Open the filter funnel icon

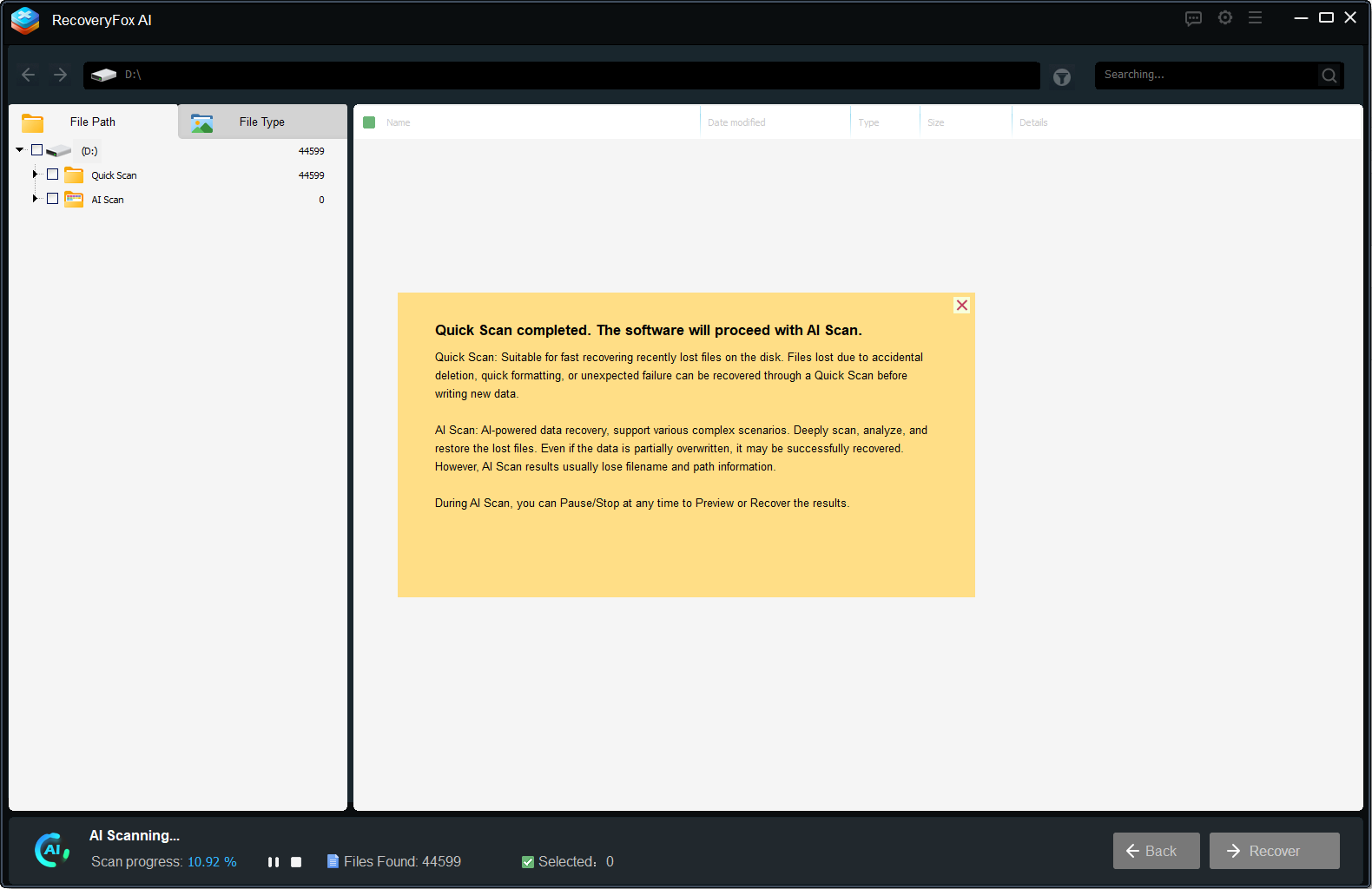click(1061, 77)
